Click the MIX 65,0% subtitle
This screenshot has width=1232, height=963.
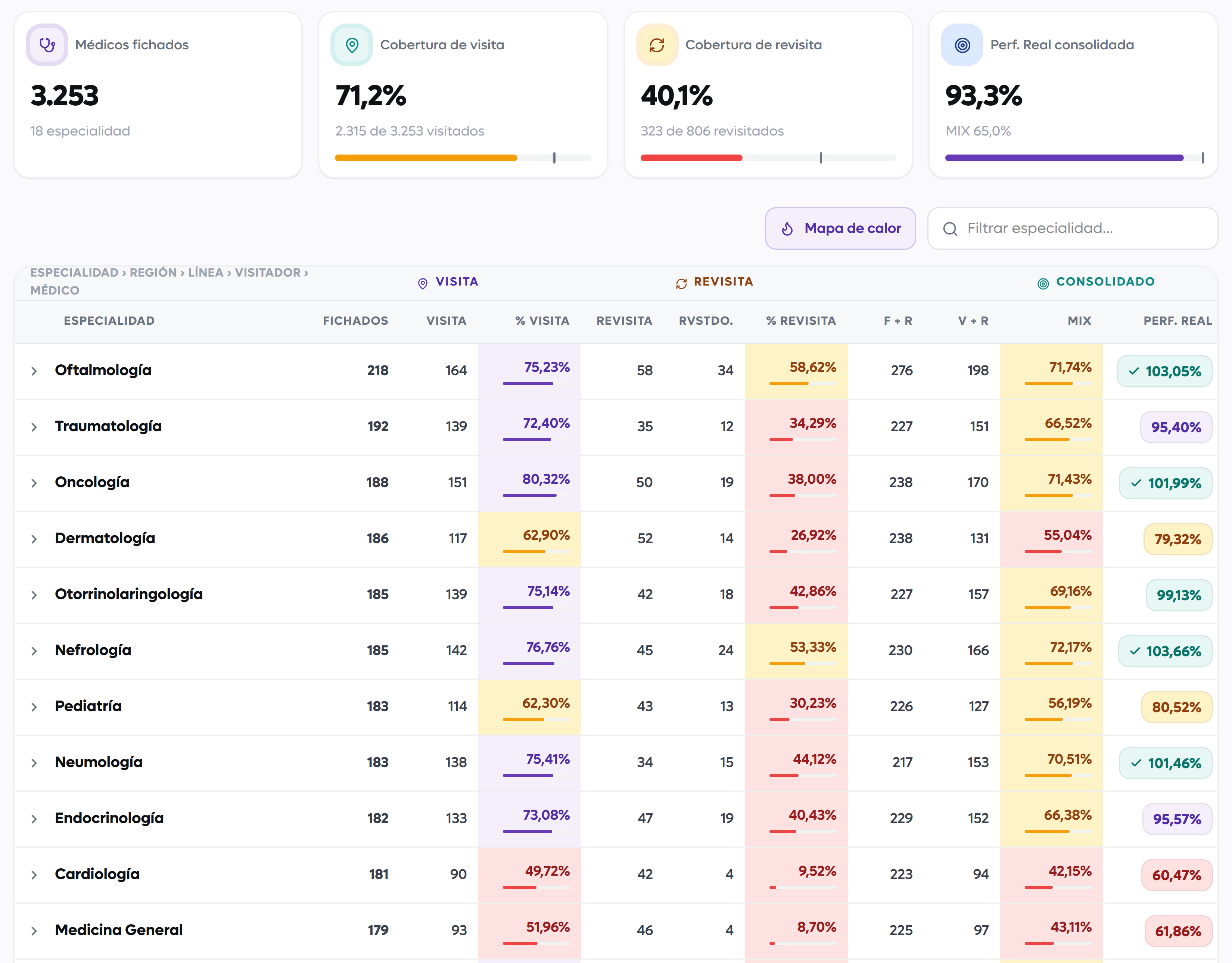(978, 131)
